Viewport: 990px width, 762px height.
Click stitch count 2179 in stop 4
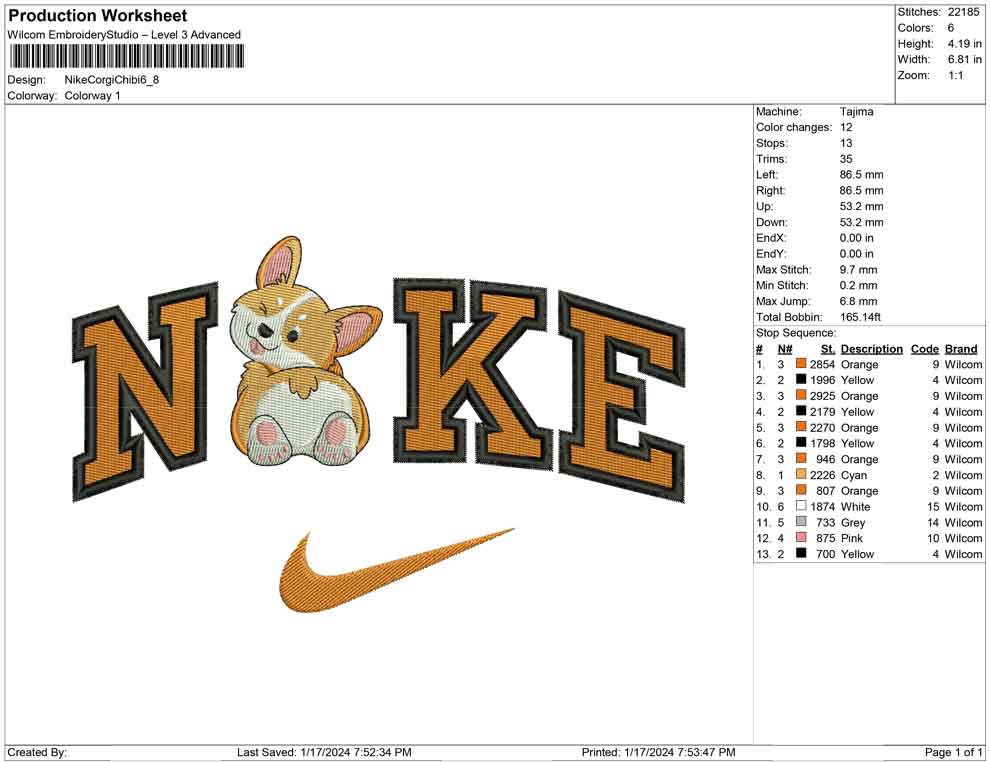tap(822, 412)
